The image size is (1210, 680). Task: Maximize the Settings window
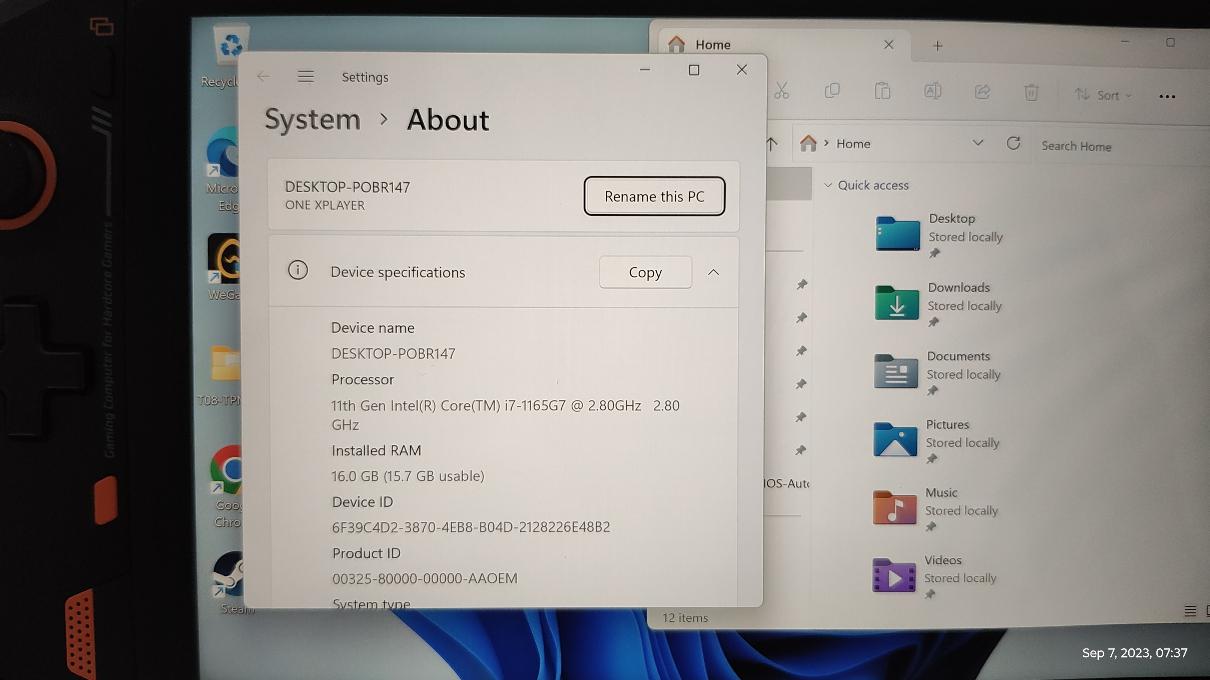click(x=694, y=70)
